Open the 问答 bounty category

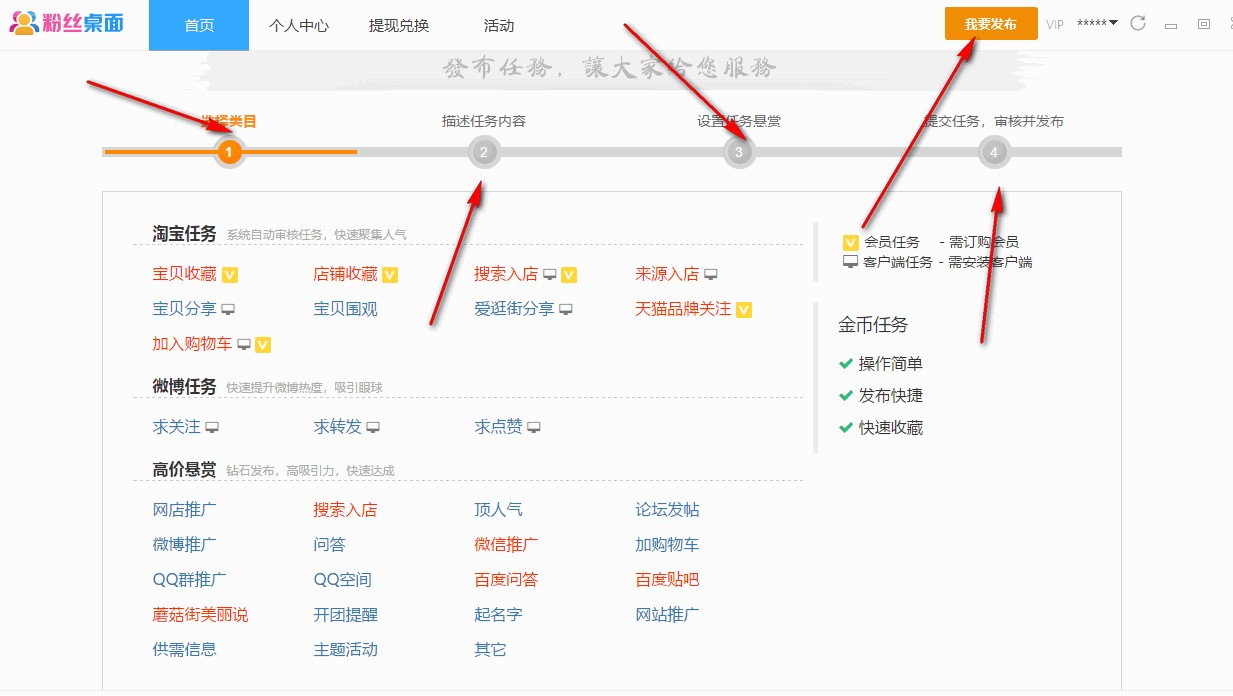(x=330, y=546)
